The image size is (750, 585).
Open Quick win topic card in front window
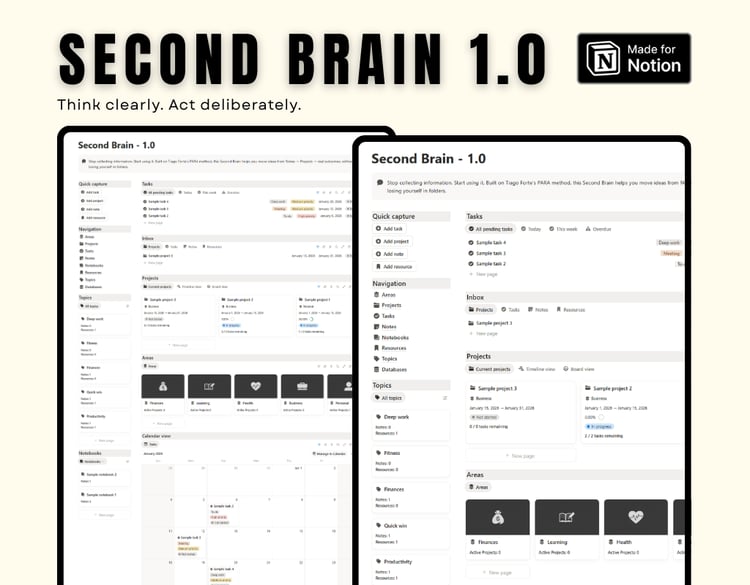(x=411, y=534)
